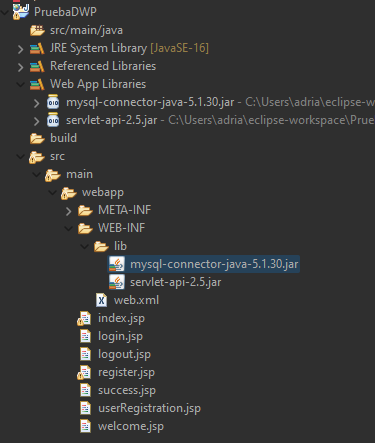The image size is (375, 443).
Task: Select servlet-api-2.5.jar label under Web App Libraries
Action: point(111,120)
